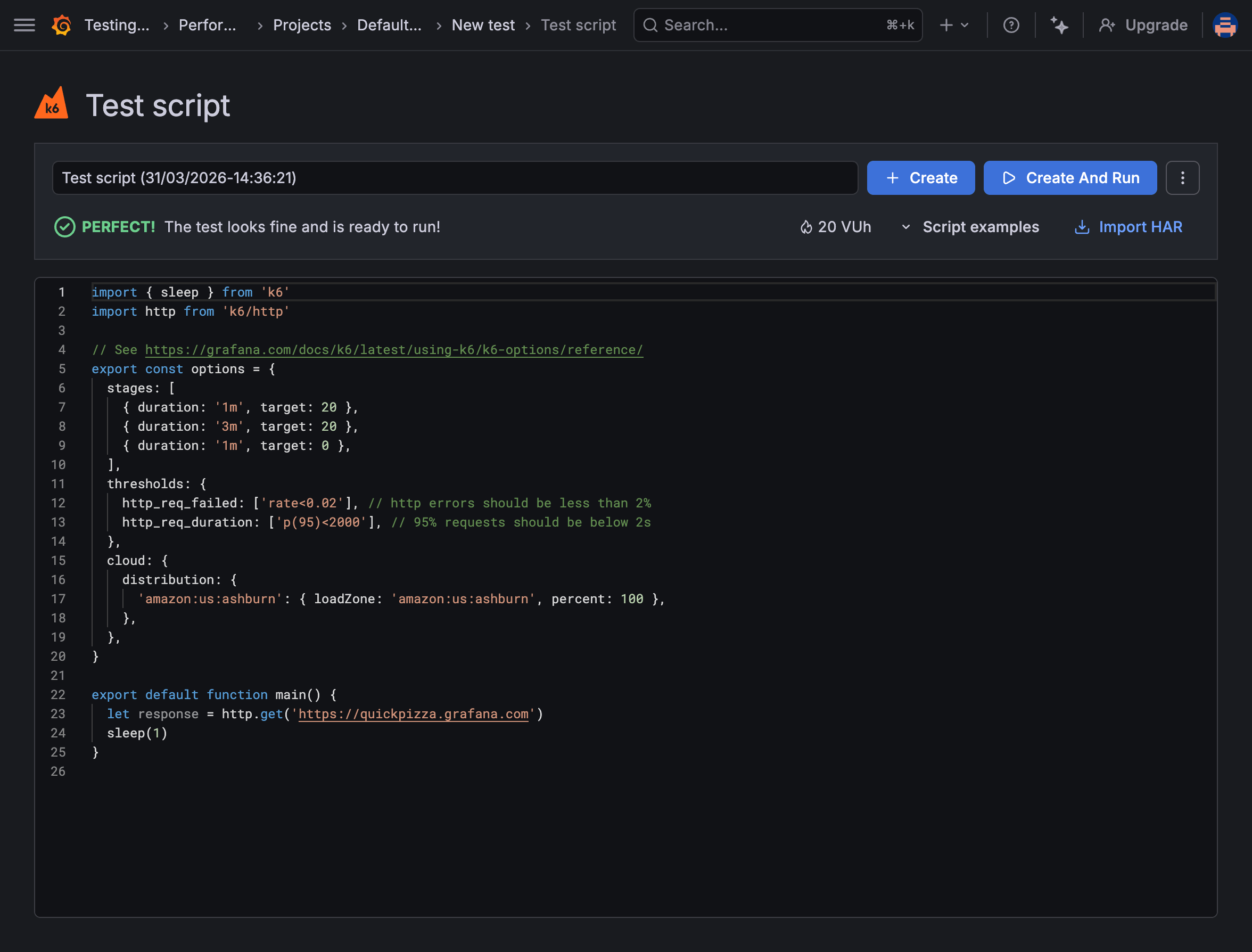Click the "import { sleep } from 'k6'" line
This screenshot has width=1252, height=952.
click(x=191, y=292)
